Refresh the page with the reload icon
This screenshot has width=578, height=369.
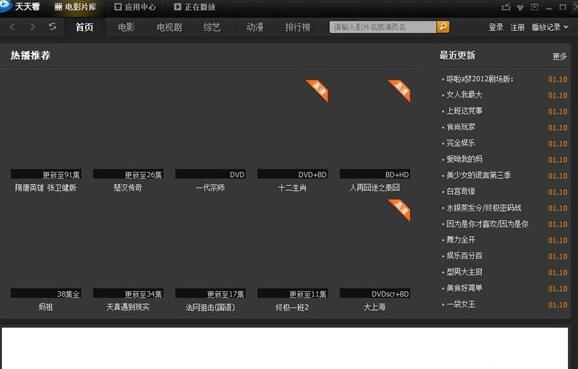[x=52, y=27]
